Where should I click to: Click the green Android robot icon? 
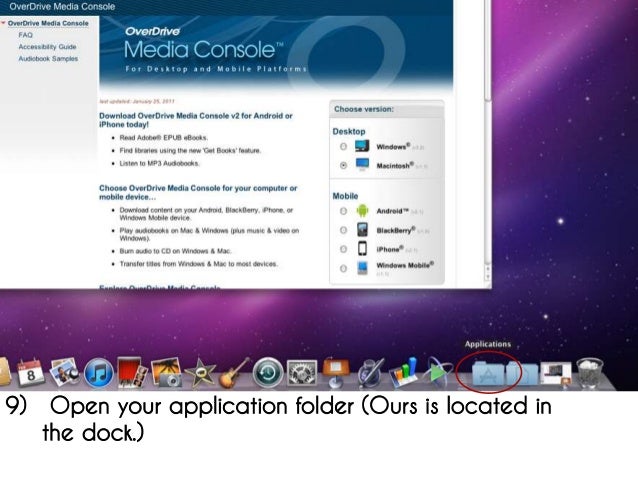[362, 210]
